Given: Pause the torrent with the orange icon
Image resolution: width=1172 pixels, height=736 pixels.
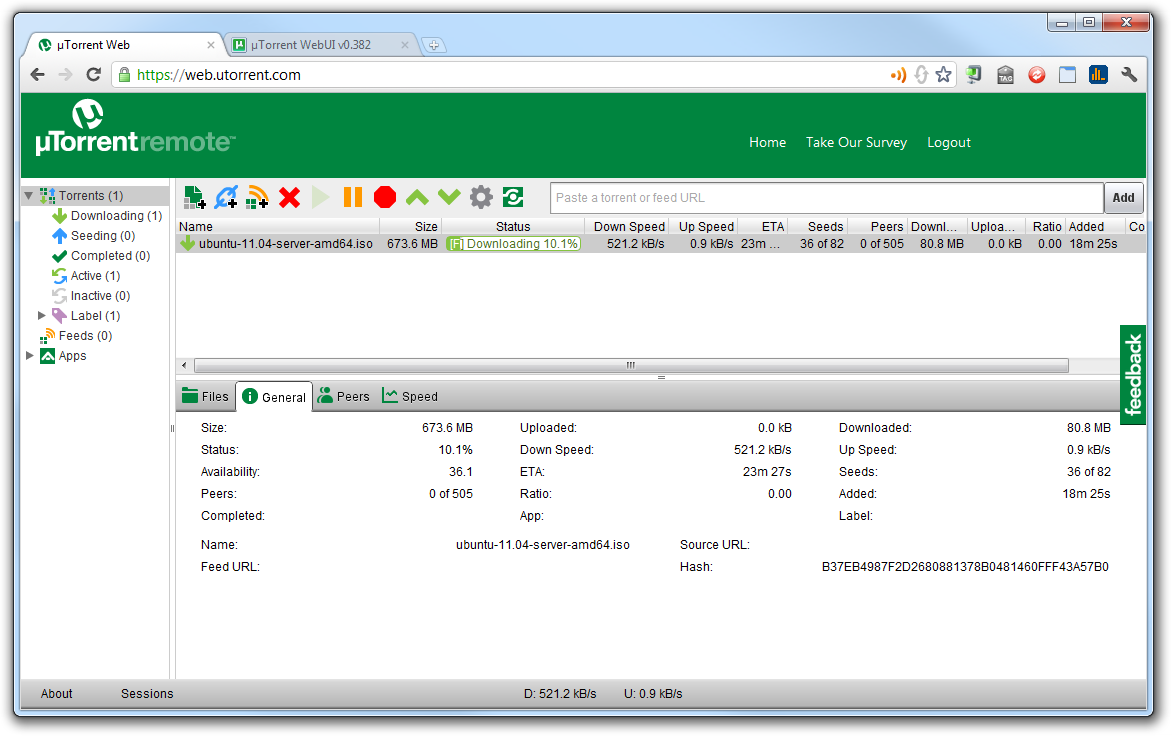Looking at the screenshot, I should 353,197.
